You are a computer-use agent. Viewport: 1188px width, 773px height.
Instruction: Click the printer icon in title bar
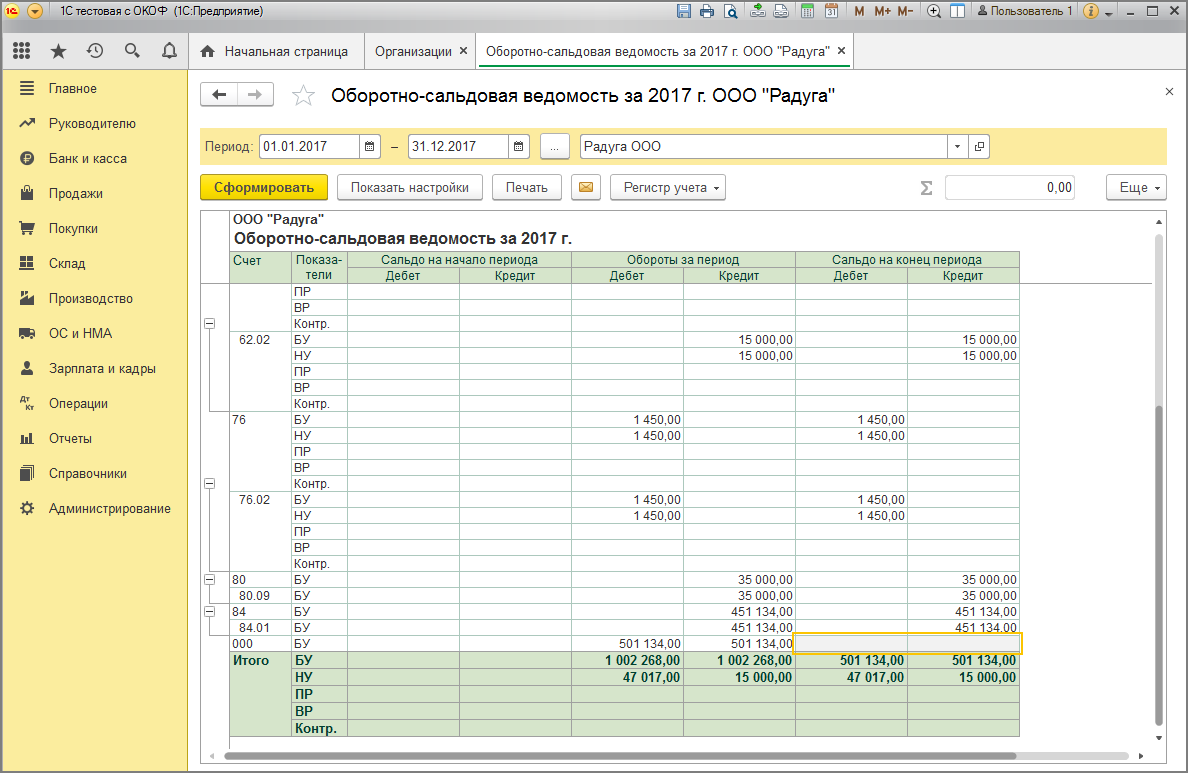pyautogui.click(x=707, y=11)
